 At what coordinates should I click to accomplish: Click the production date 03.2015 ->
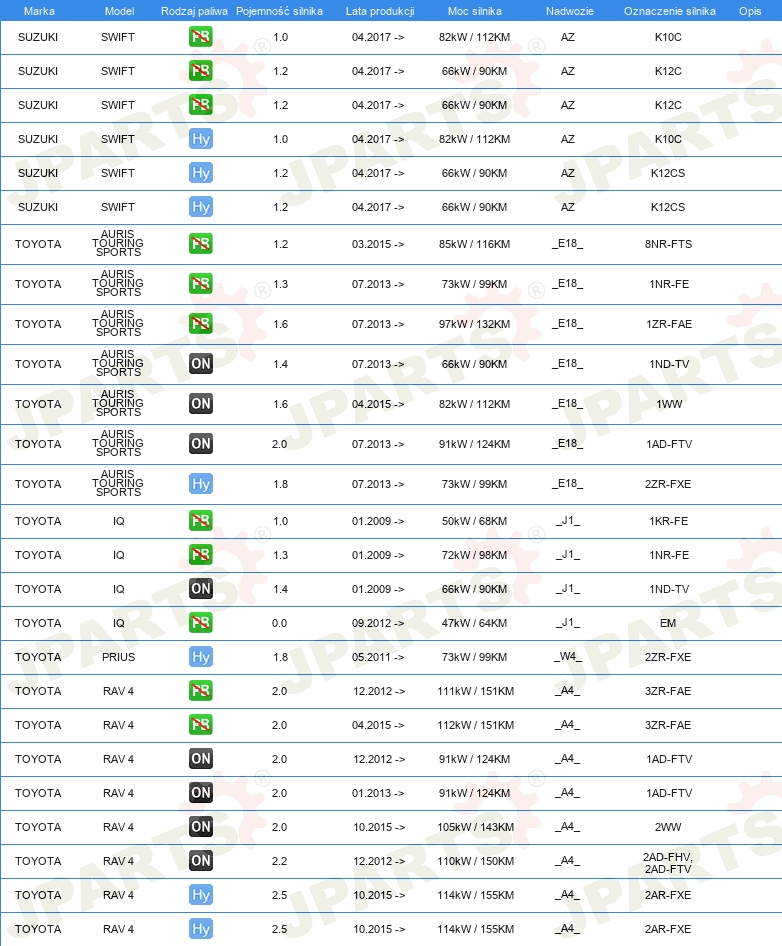[x=378, y=244]
